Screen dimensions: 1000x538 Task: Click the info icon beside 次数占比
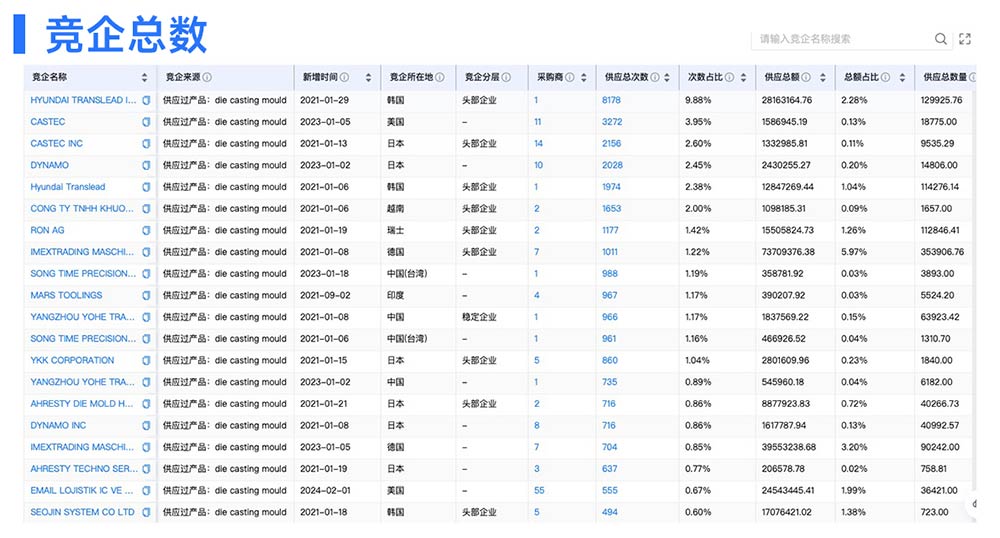coord(729,78)
